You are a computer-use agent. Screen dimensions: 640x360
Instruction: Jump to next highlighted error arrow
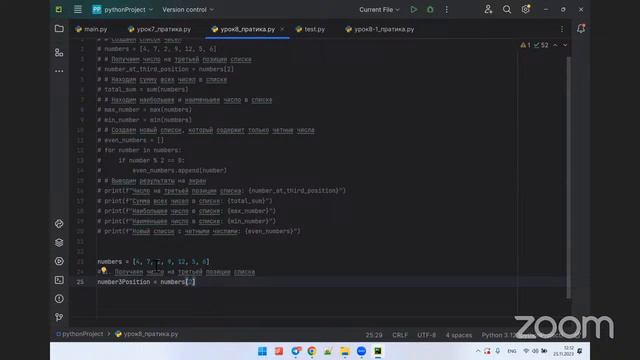click(x=565, y=45)
